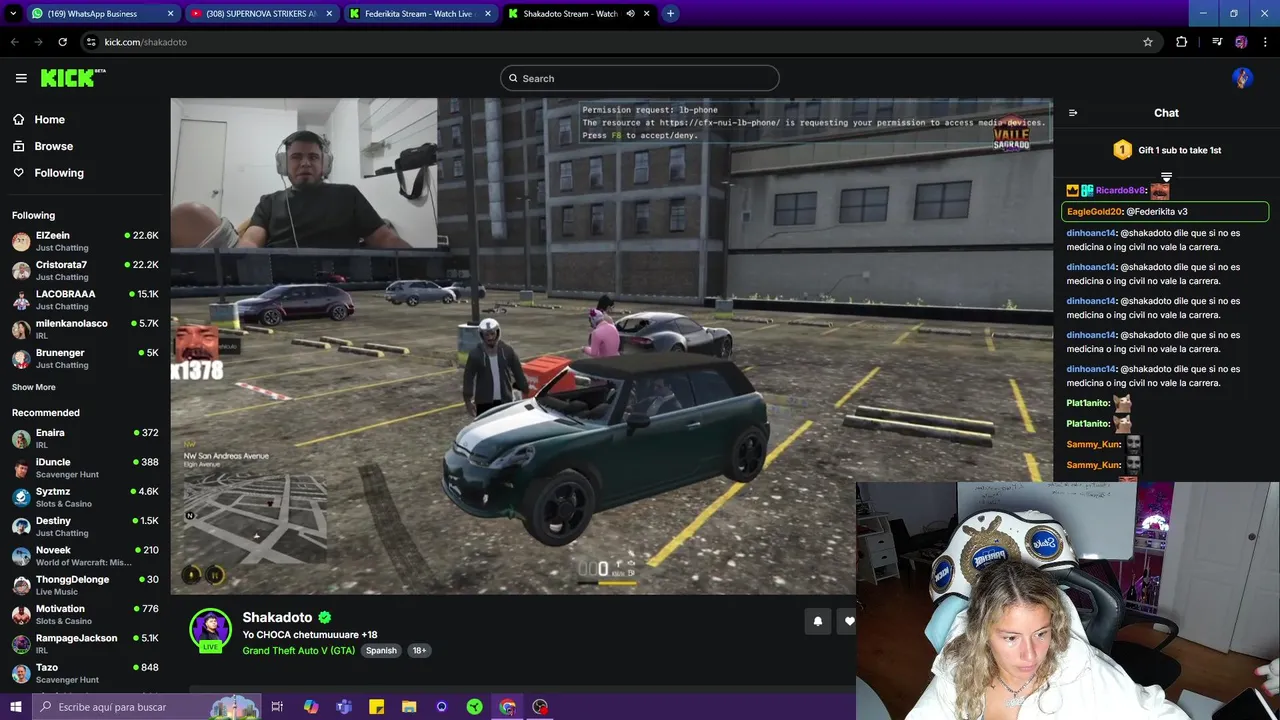Open the Kick user profile avatar
Viewport: 1280px width, 720px height.
pyautogui.click(x=1242, y=78)
